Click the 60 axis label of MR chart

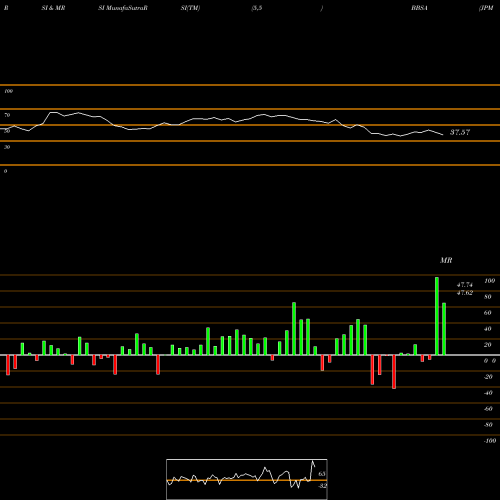point(488,313)
